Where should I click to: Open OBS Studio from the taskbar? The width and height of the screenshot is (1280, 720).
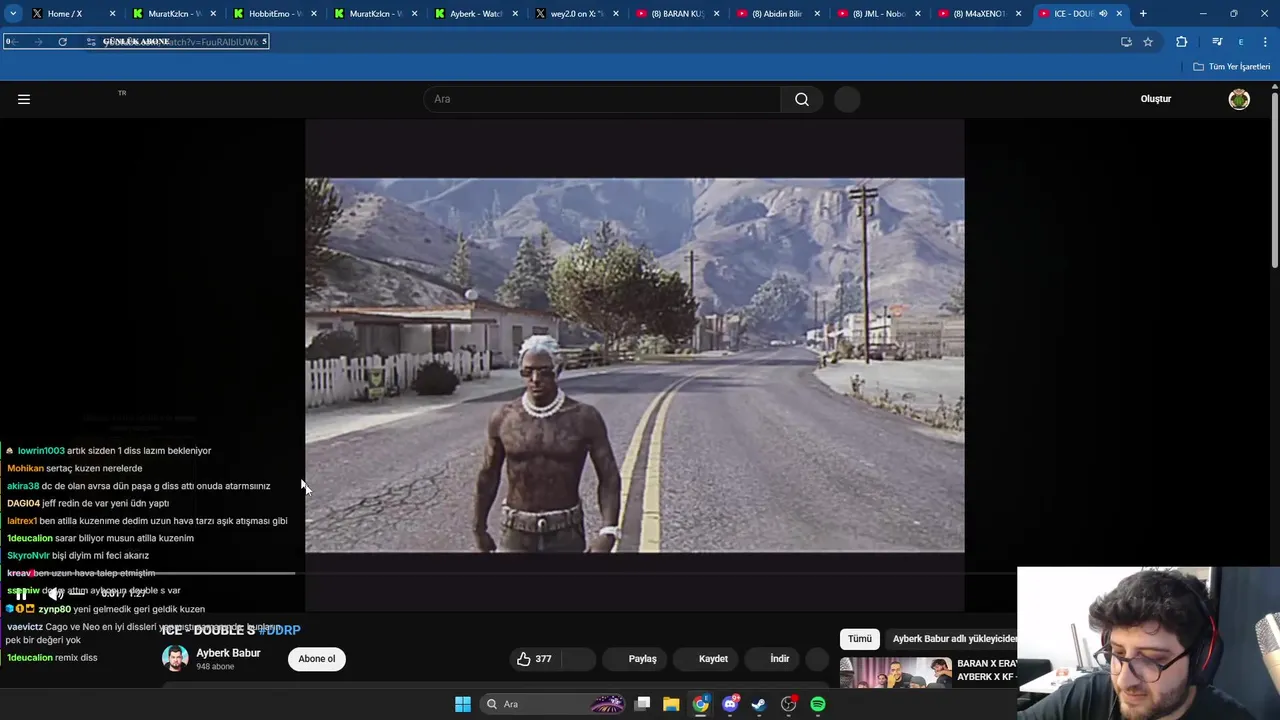tap(789, 704)
